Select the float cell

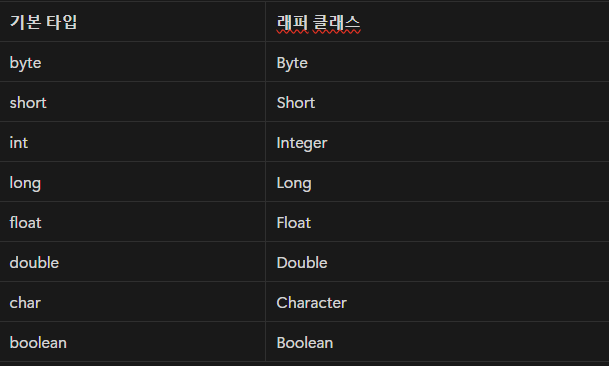point(132,222)
